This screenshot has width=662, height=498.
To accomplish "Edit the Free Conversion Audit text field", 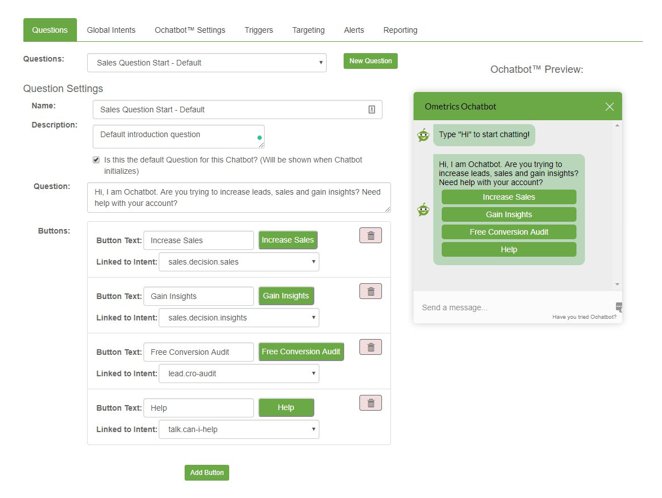I will pyautogui.click(x=198, y=352).
